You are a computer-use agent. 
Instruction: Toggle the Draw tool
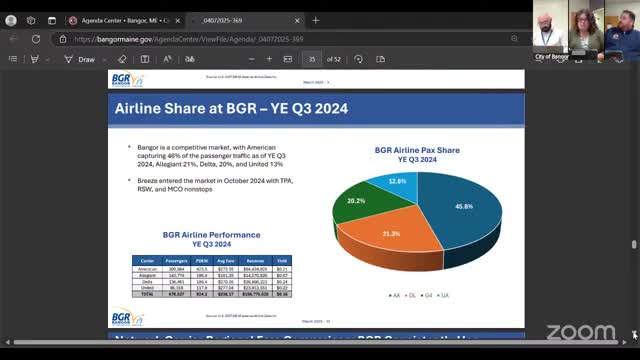(80, 59)
